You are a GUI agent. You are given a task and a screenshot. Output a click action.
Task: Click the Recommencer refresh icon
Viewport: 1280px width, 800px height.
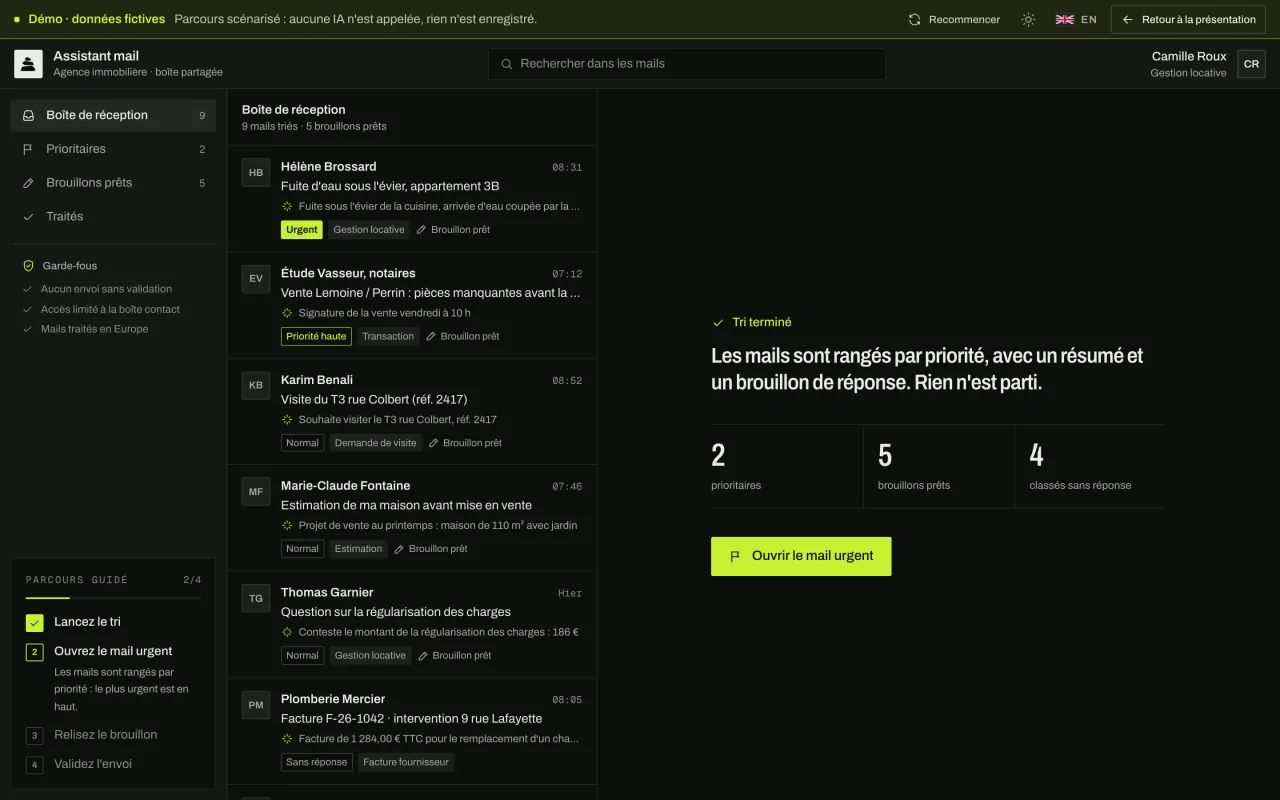[x=914, y=19]
